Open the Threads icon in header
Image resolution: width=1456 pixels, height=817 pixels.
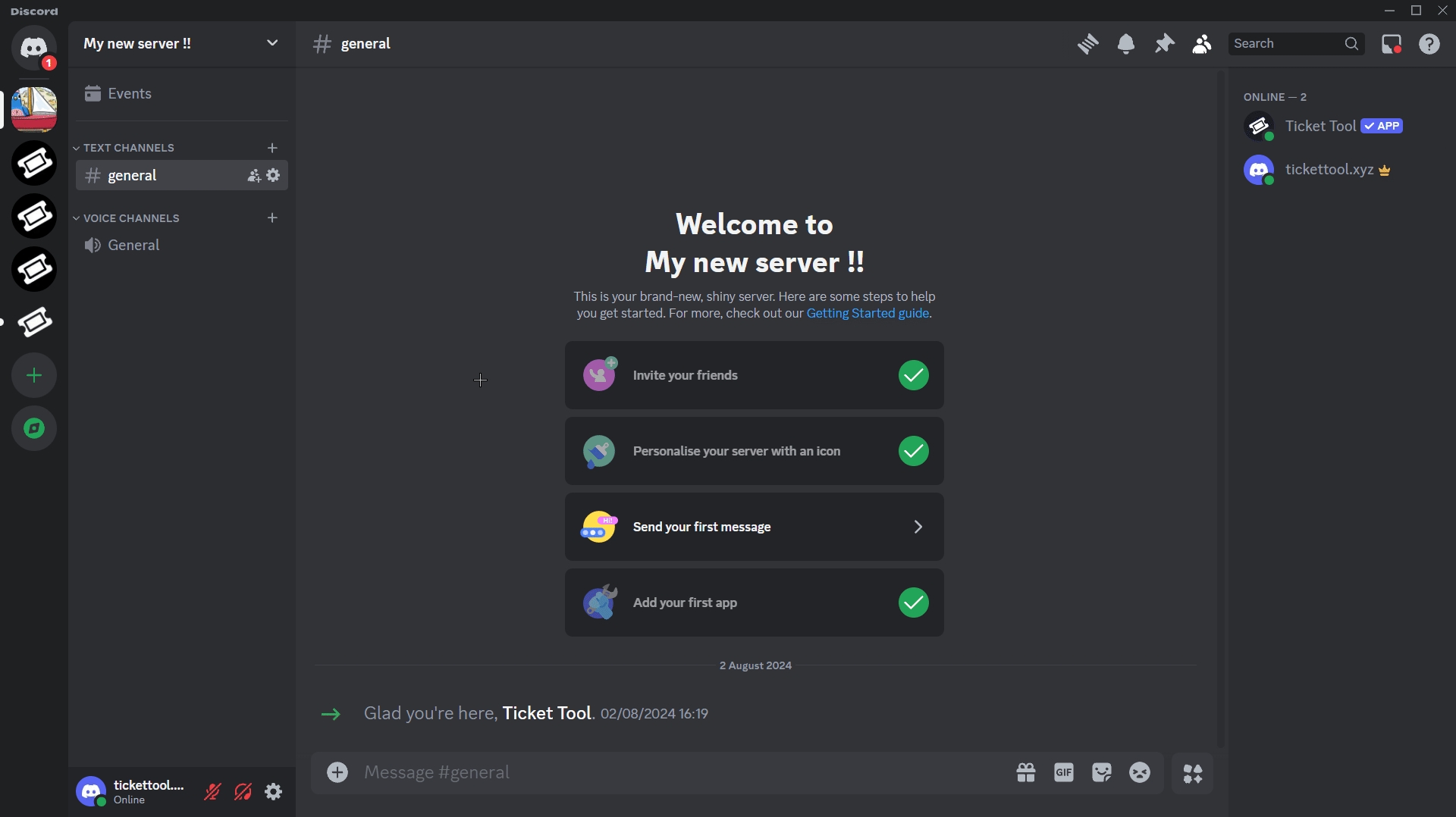pos(1088,44)
